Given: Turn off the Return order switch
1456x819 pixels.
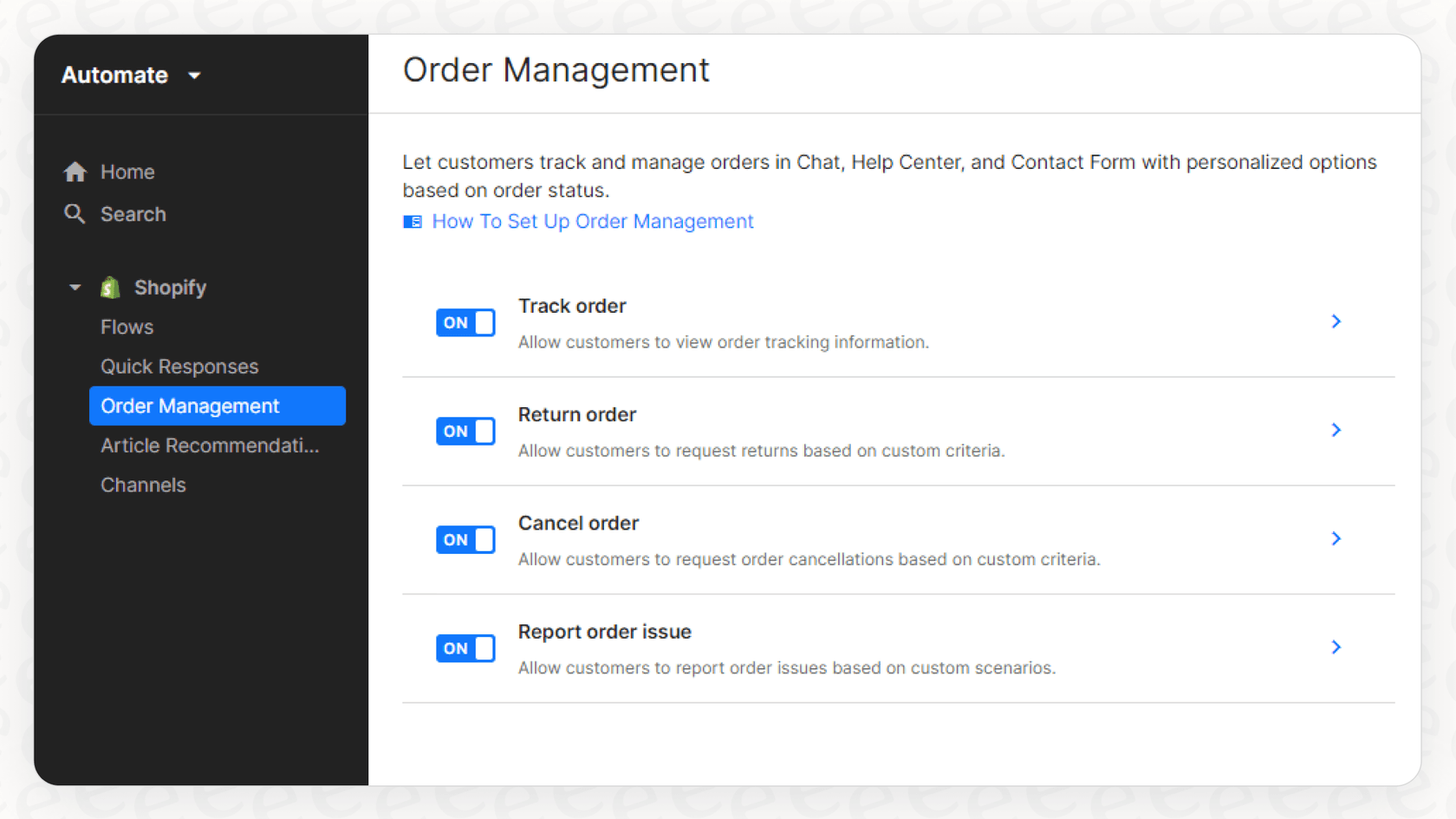Looking at the screenshot, I should tap(465, 431).
